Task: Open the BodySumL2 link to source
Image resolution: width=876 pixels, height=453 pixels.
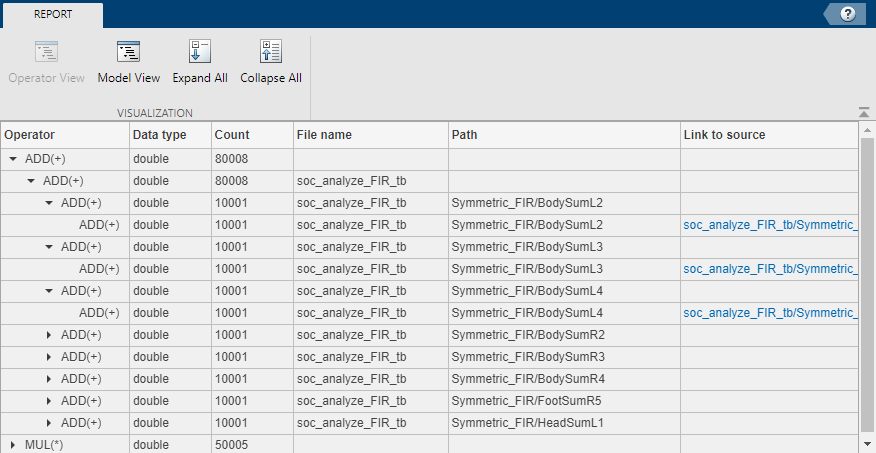Action: coord(769,225)
